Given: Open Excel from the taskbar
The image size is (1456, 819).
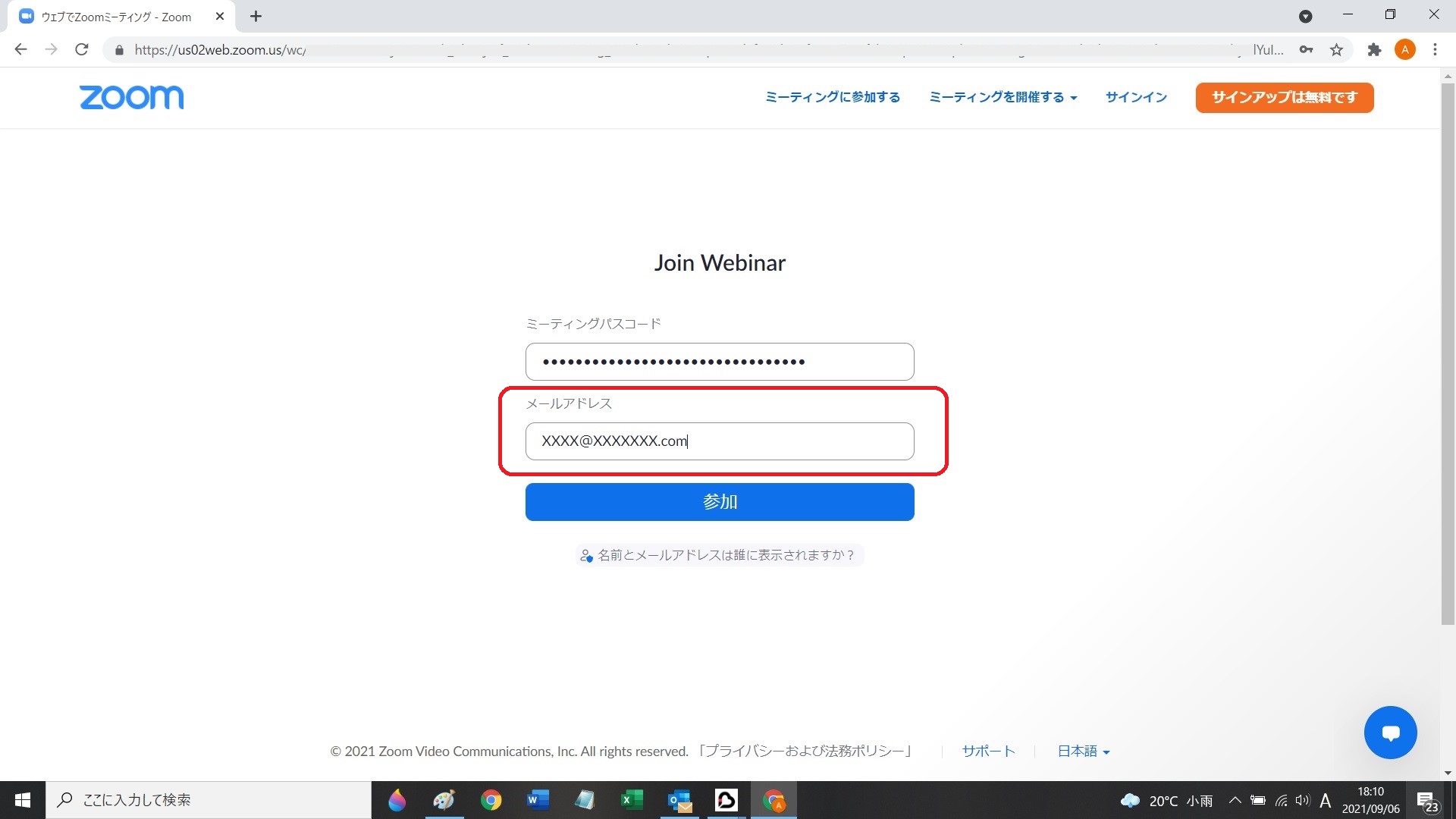Looking at the screenshot, I should click(x=632, y=800).
